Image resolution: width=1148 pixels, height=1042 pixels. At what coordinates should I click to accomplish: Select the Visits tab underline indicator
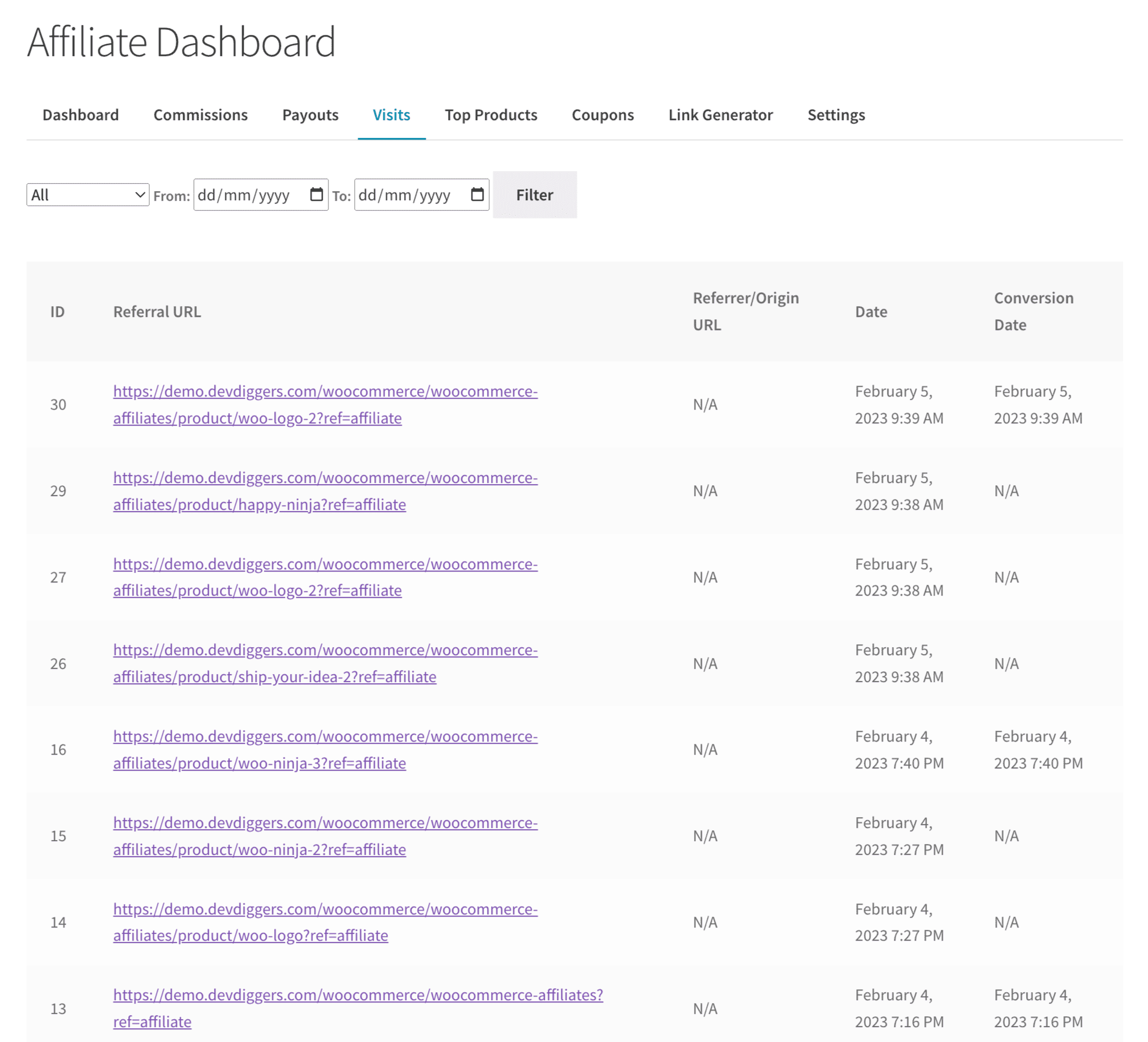391,138
